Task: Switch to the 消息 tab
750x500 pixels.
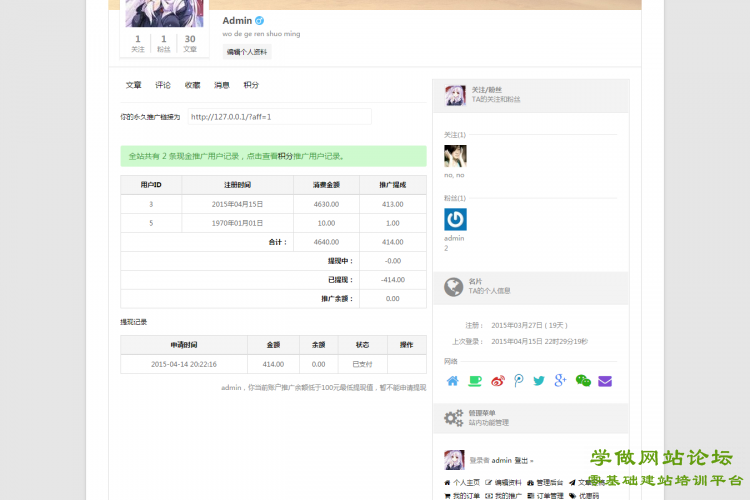Action: [x=221, y=85]
